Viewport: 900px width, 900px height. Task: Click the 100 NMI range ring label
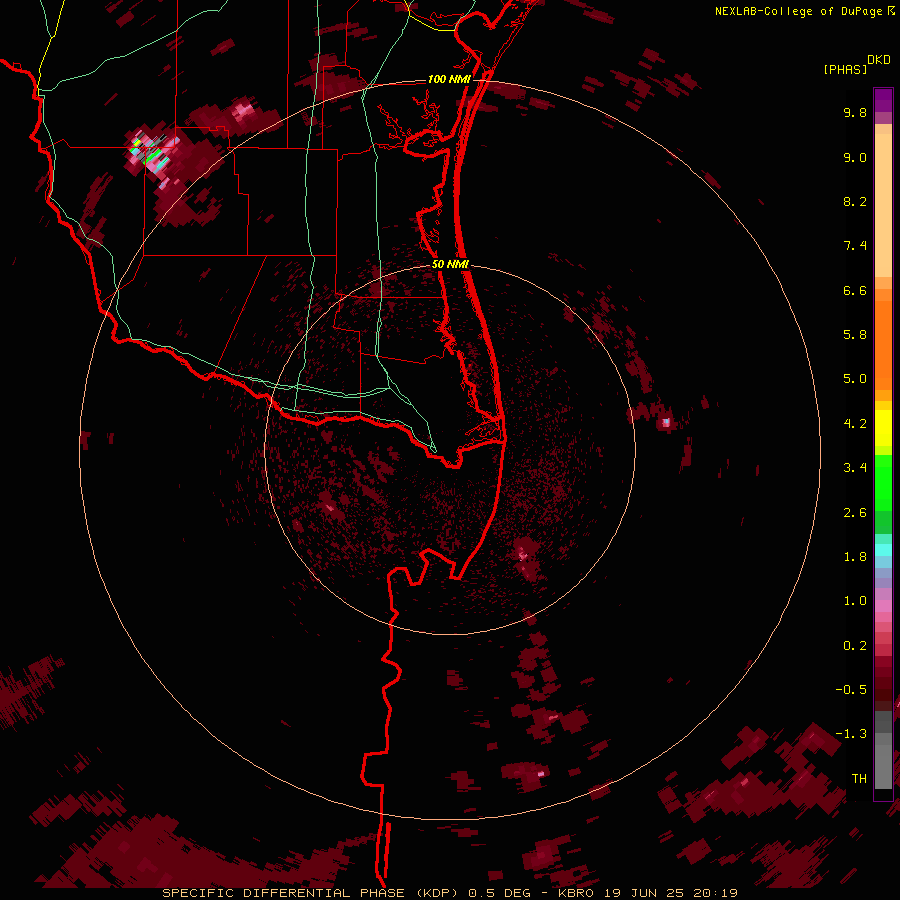[x=449, y=79]
